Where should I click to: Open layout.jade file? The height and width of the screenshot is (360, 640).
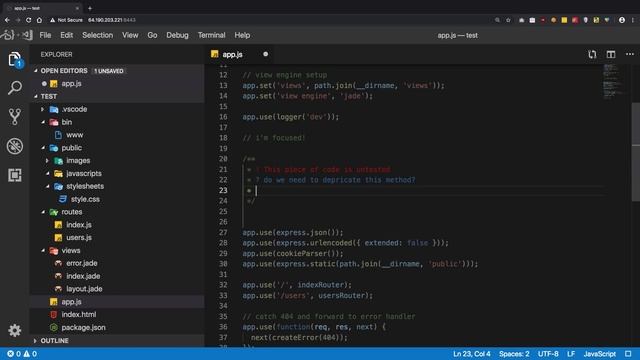(x=84, y=289)
